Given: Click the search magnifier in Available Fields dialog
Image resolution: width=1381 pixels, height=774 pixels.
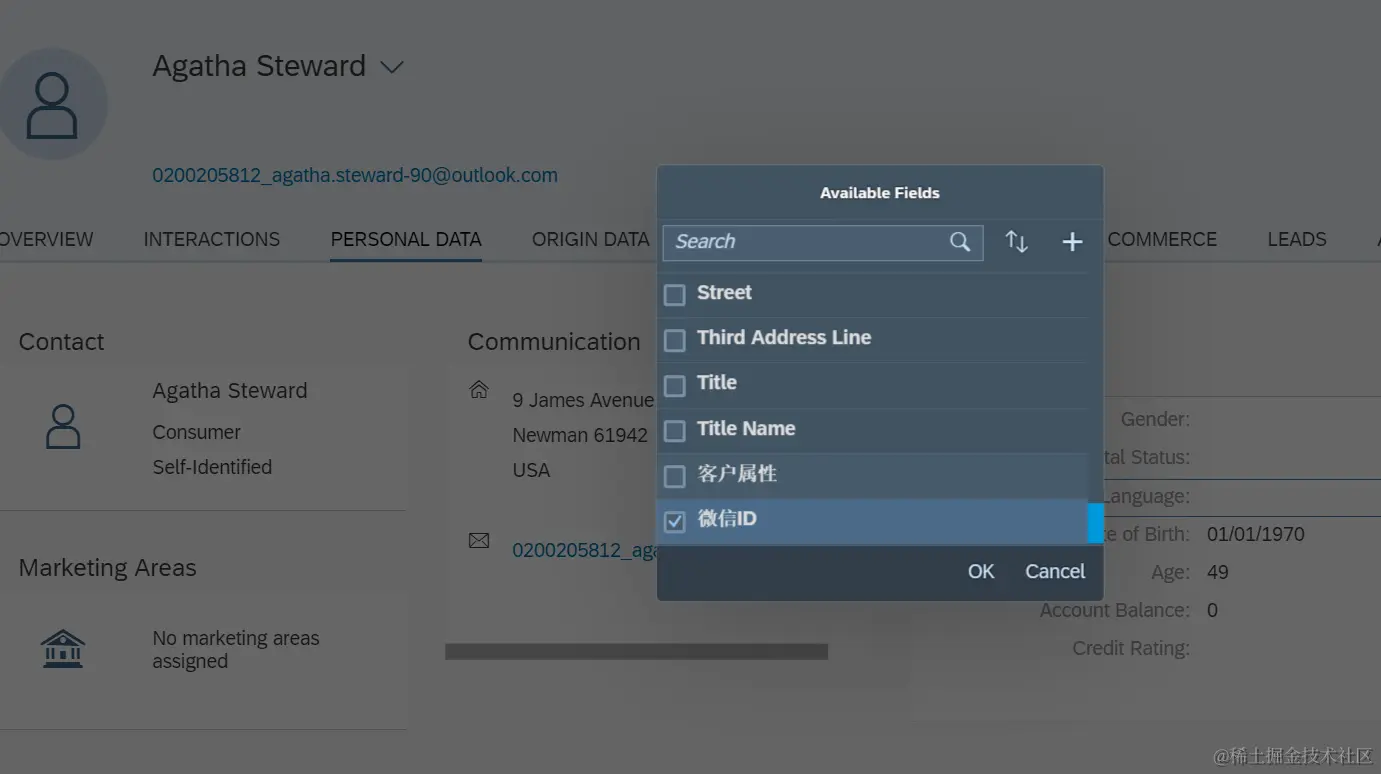Looking at the screenshot, I should [x=959, y=242].
